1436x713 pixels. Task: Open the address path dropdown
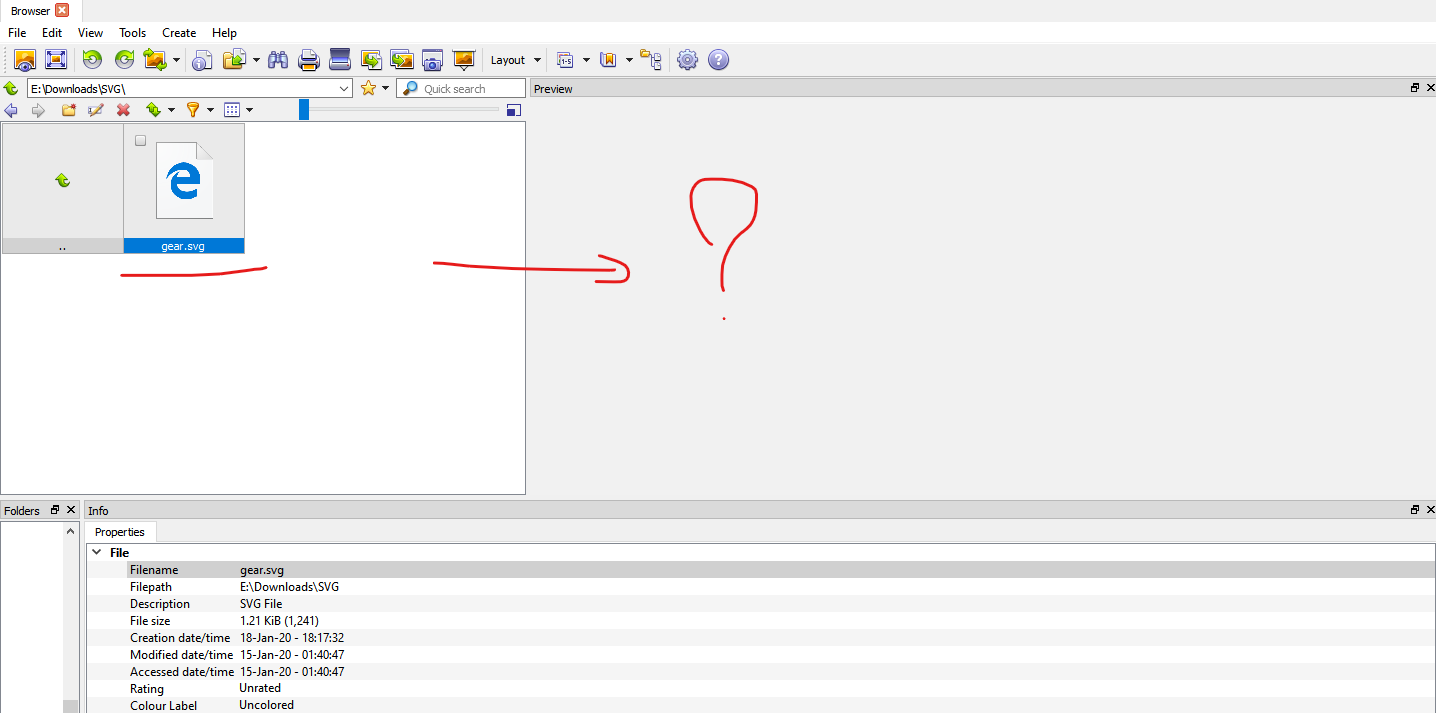[x=344, y=89]
